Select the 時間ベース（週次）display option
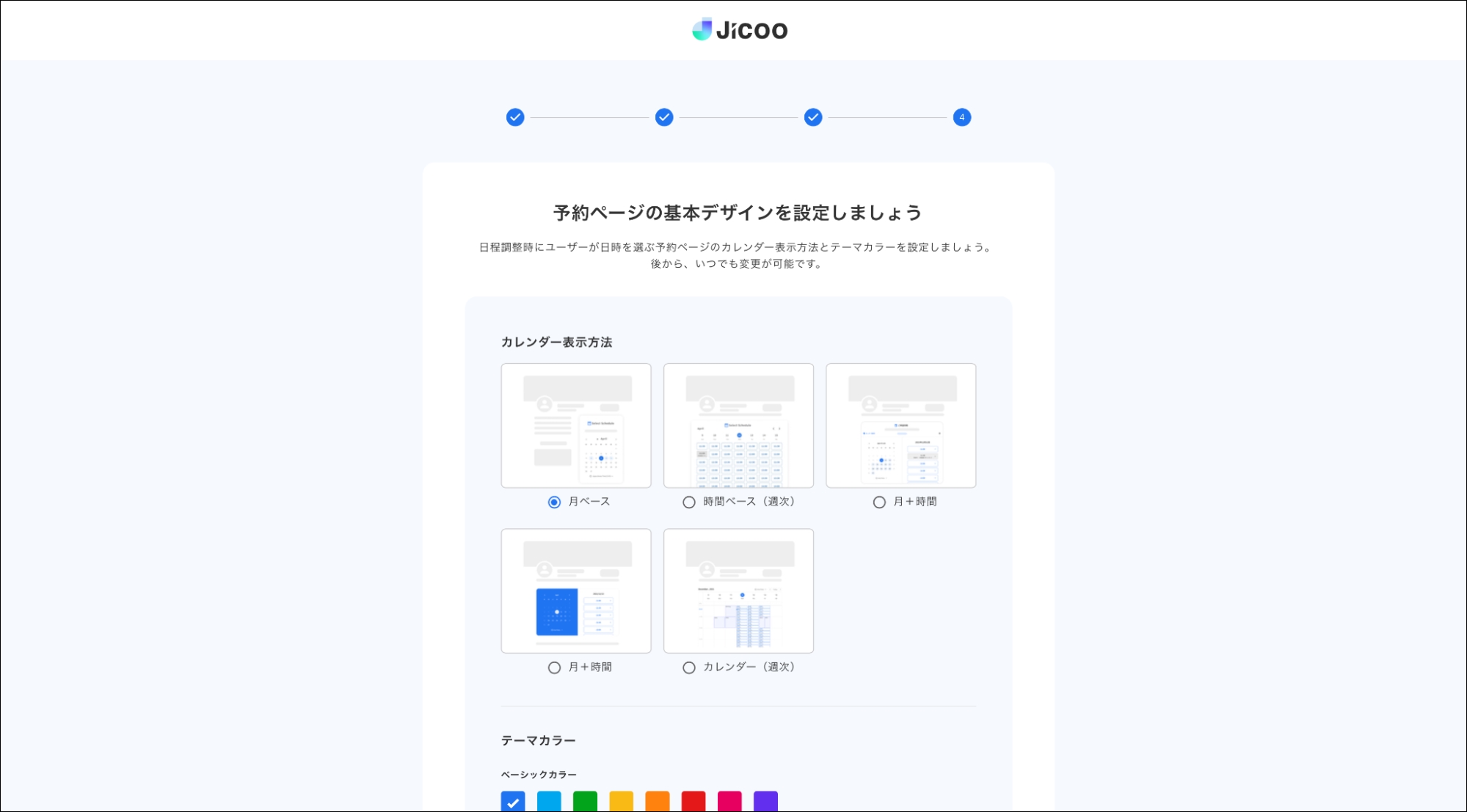Image resolution: width=1467 pixels, height=812 pixels. [688, 502]
